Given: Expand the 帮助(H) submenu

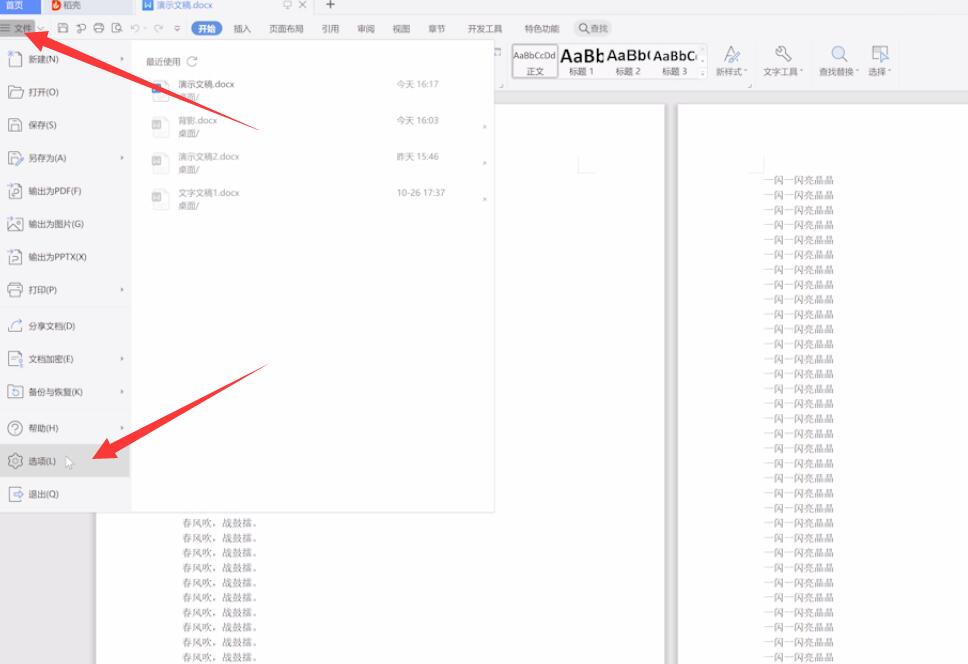Looking at the screenshot, I should click(65, 428).
